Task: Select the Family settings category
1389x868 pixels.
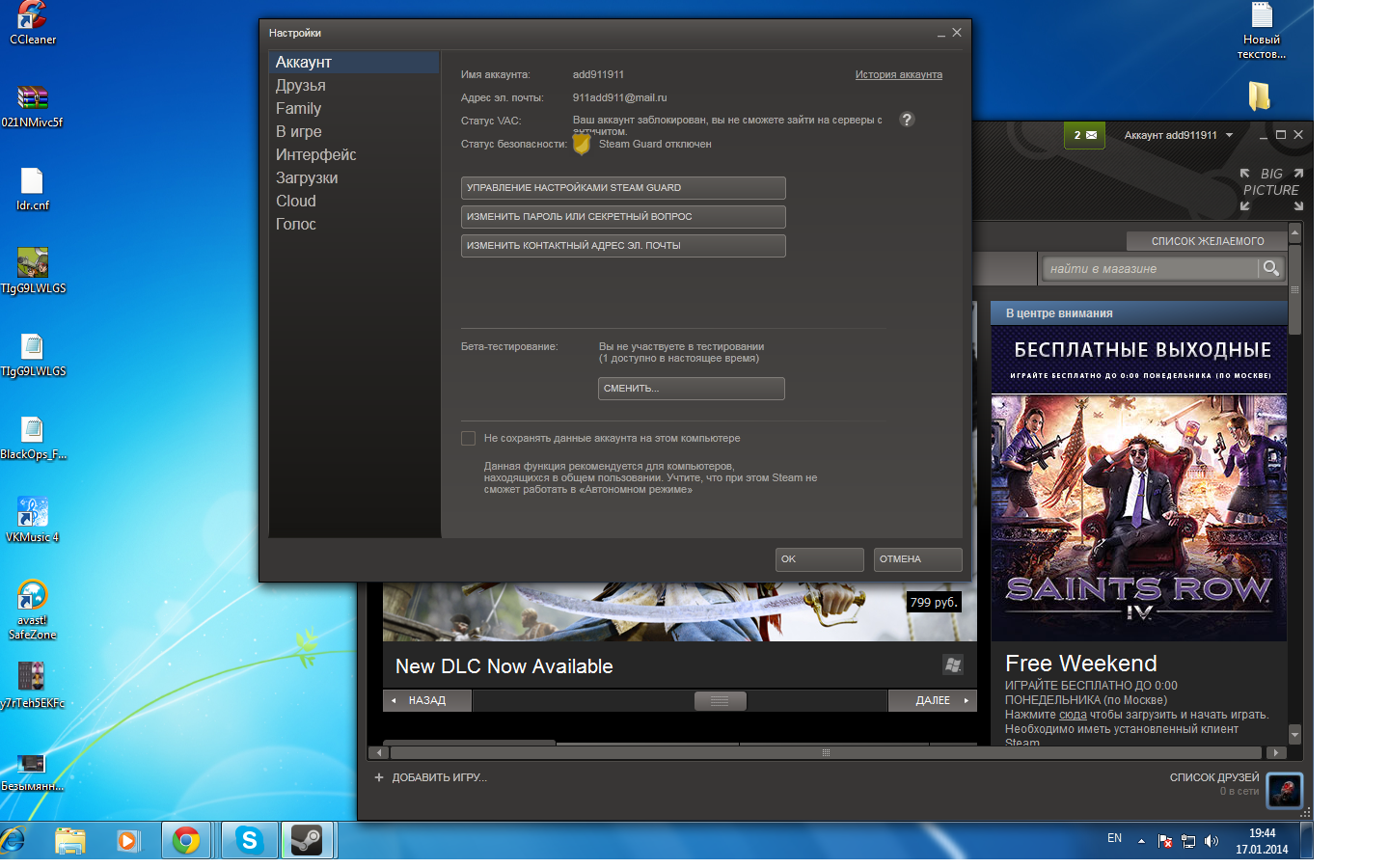Action: coord(298,109)
